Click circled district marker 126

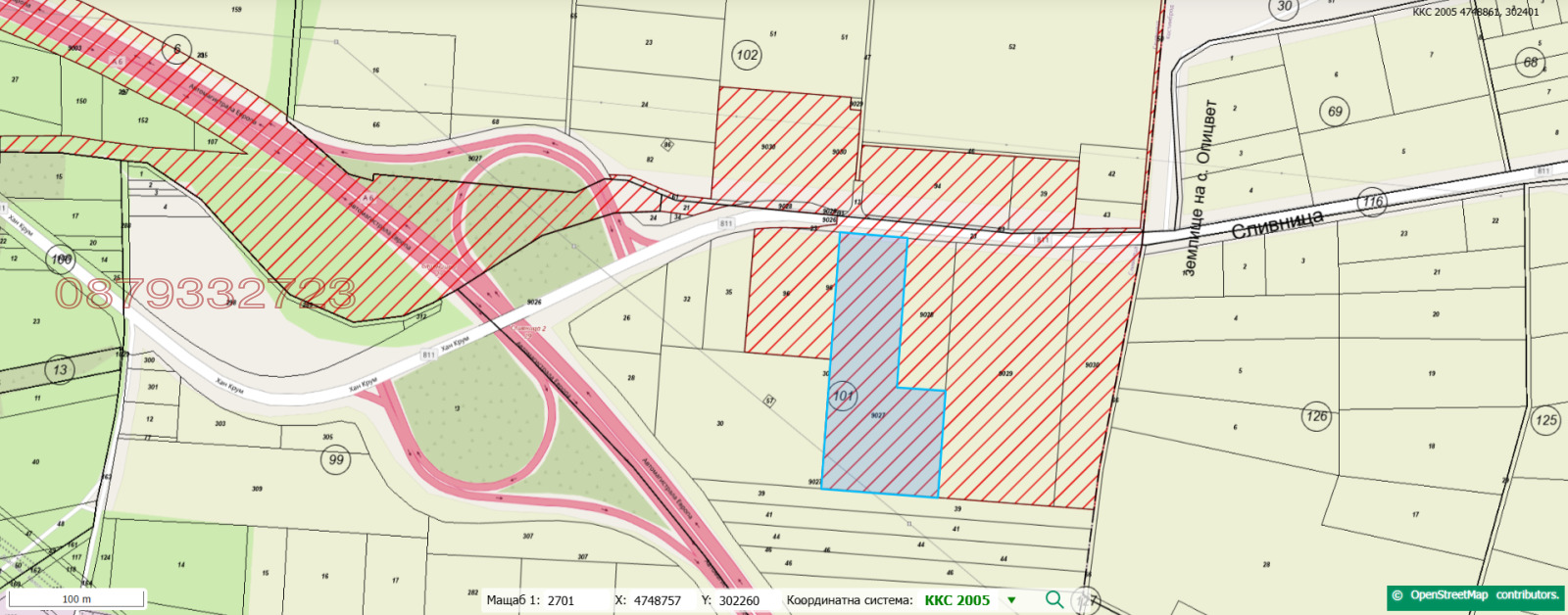[1316, 416]
